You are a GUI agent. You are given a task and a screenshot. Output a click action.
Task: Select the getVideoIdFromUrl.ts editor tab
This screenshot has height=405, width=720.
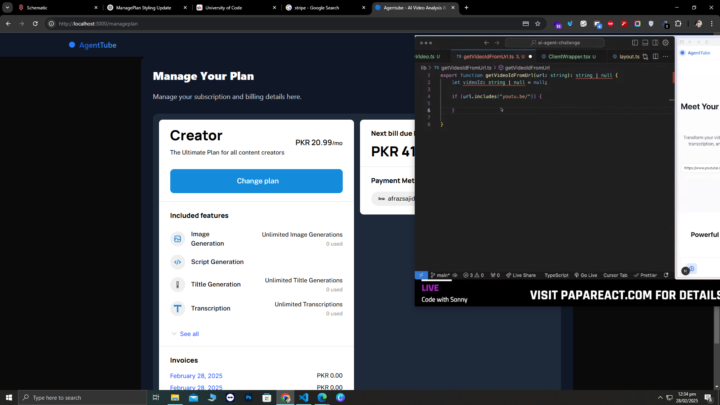click(x=494, y=56)
